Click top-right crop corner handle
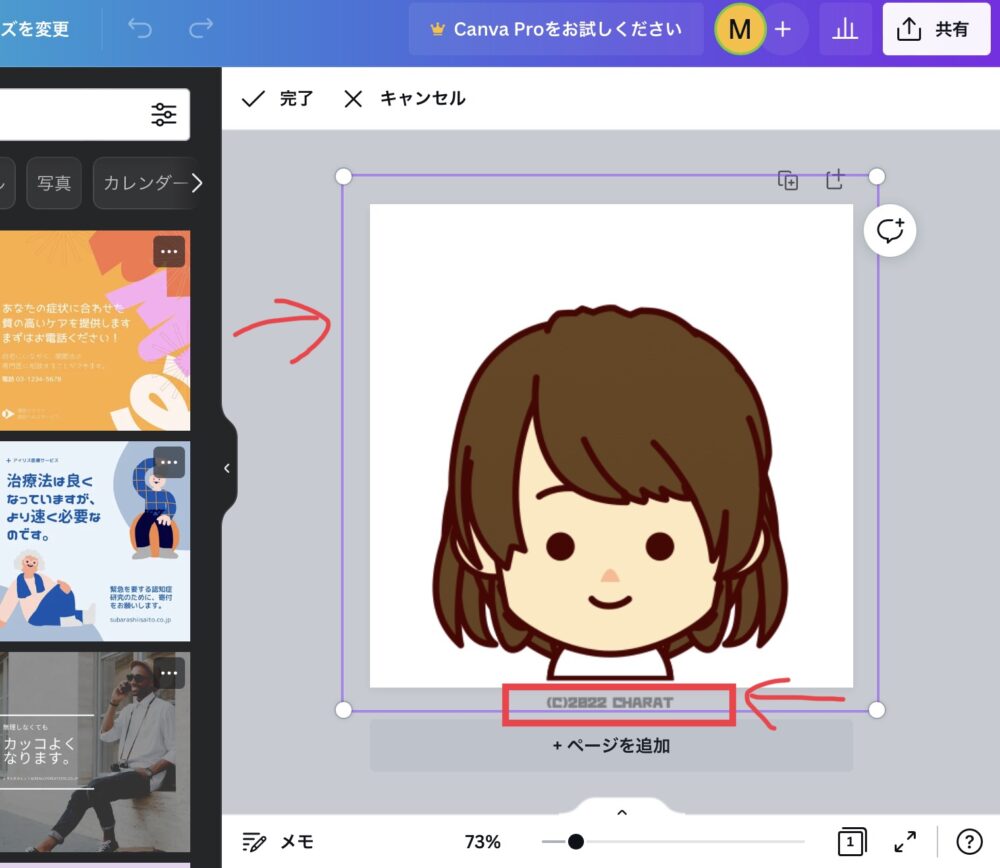1000x868 pixels. pyautogui.click(x=877, y=176)
